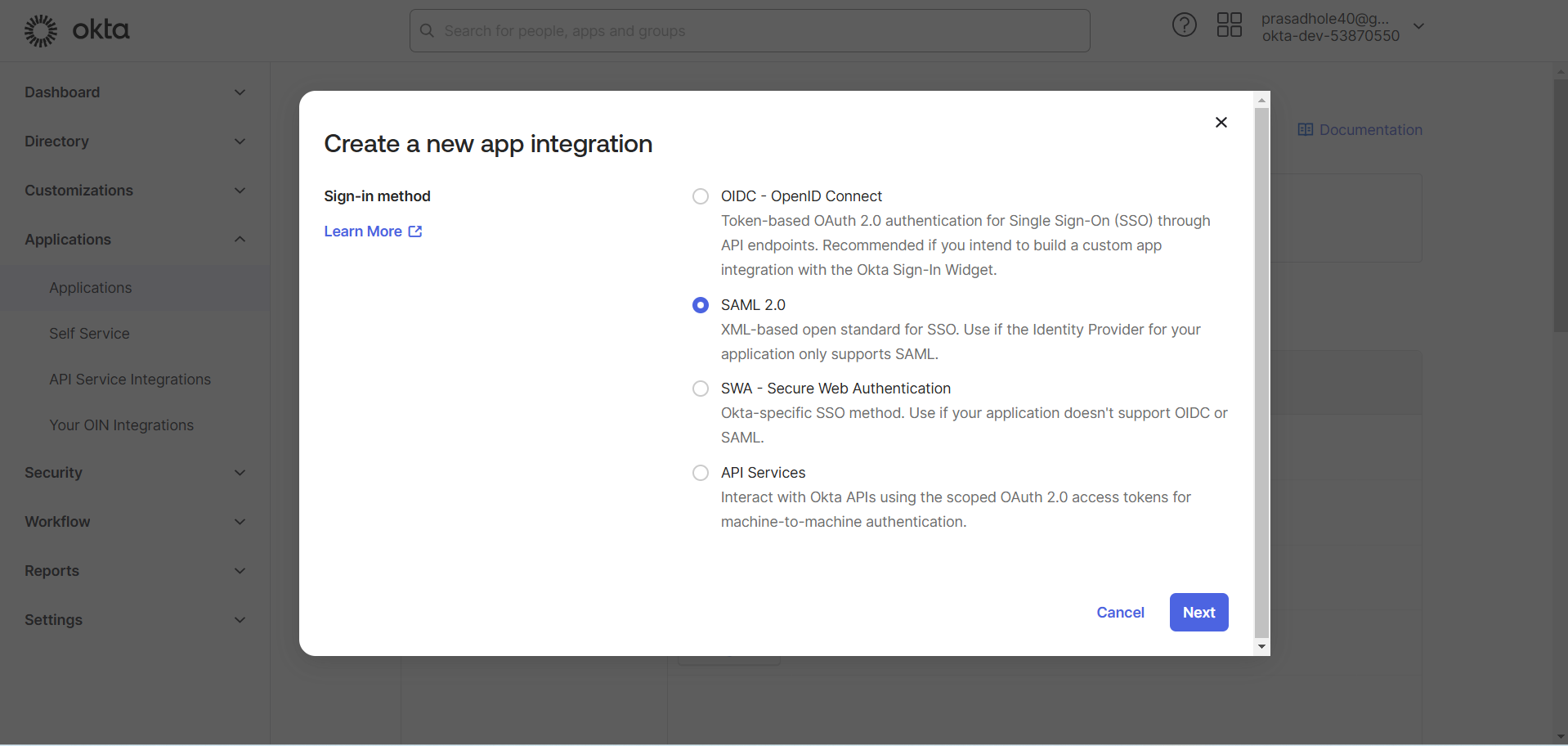Go to API Service Integrations
Screen dimensions: 1568x746
tap(130, 380)
